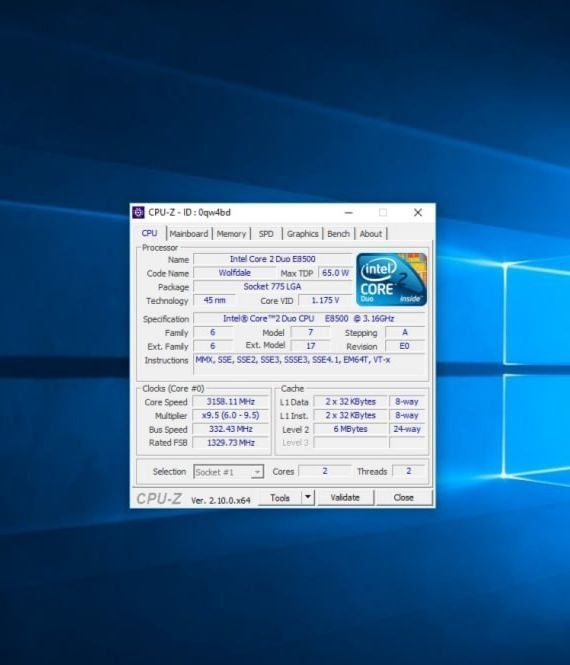This screenshot has width=570, height=665.
Task: Open the CPU tab
Action: [149, 233]
